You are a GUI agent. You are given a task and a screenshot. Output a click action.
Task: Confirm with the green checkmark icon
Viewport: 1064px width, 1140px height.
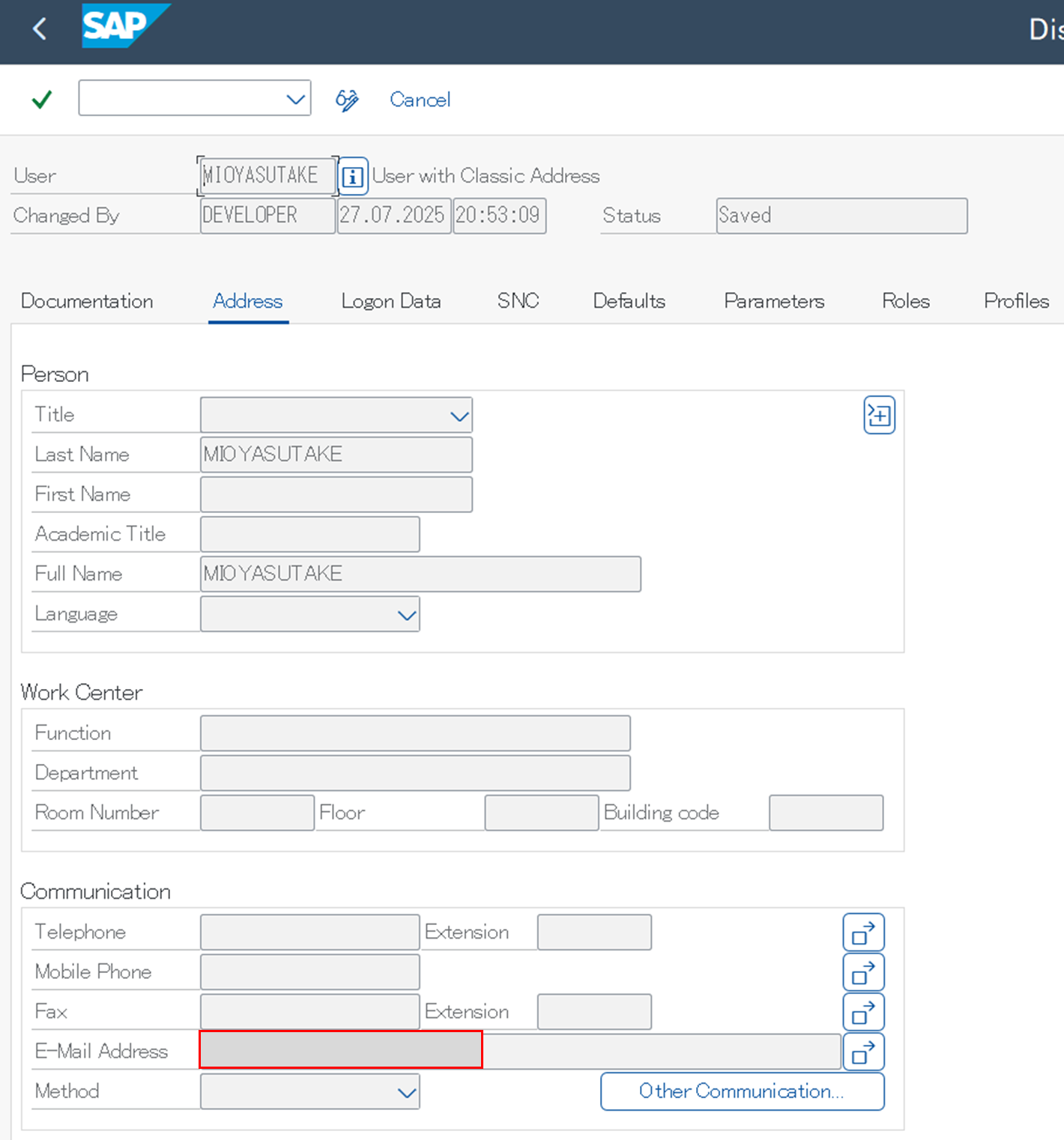click(42, 99)
